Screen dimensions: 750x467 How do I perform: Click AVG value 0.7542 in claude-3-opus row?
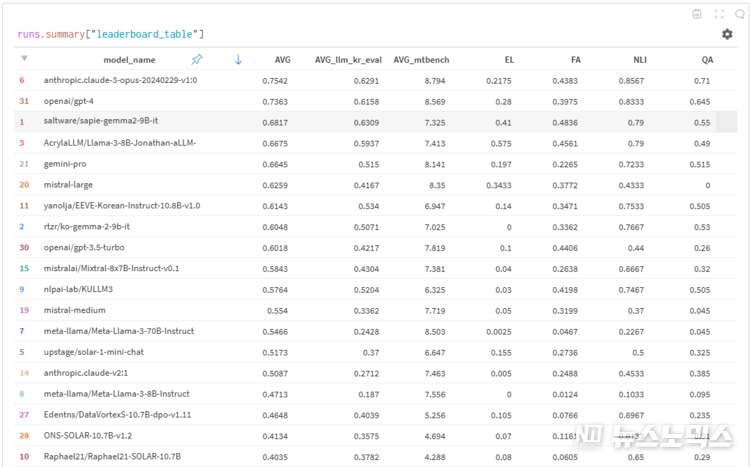tap(275, 81)
